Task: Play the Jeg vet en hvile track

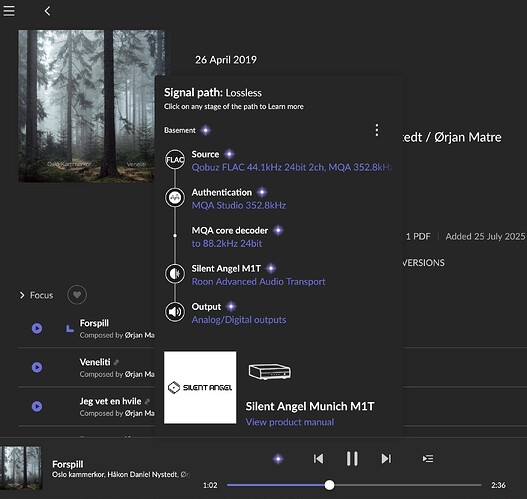Action: click(37, 406)
